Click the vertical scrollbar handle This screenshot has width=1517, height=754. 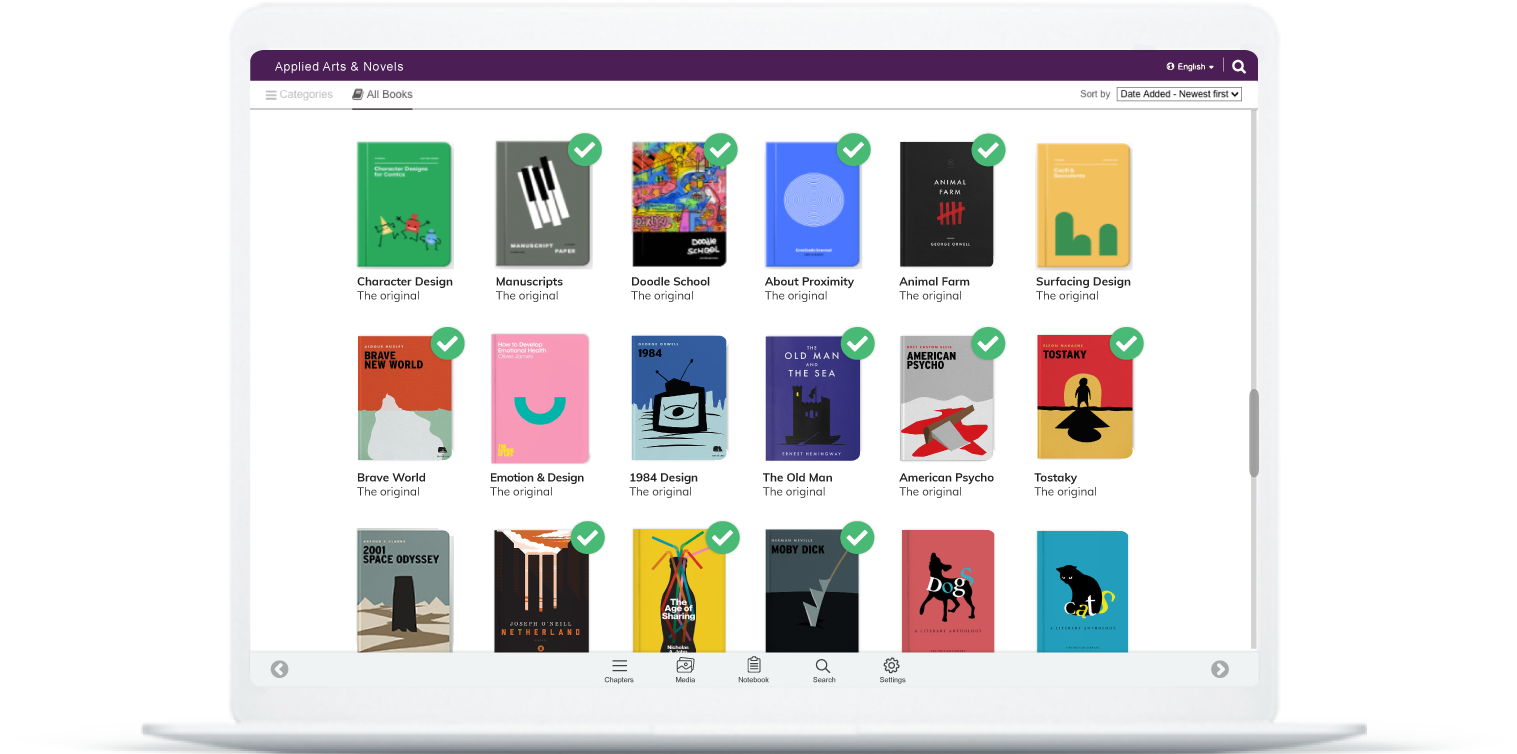click(x=1254, y=432)
